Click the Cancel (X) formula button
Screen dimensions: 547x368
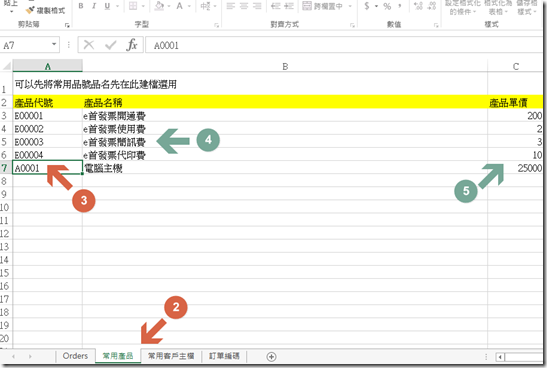tap(89, 45)
